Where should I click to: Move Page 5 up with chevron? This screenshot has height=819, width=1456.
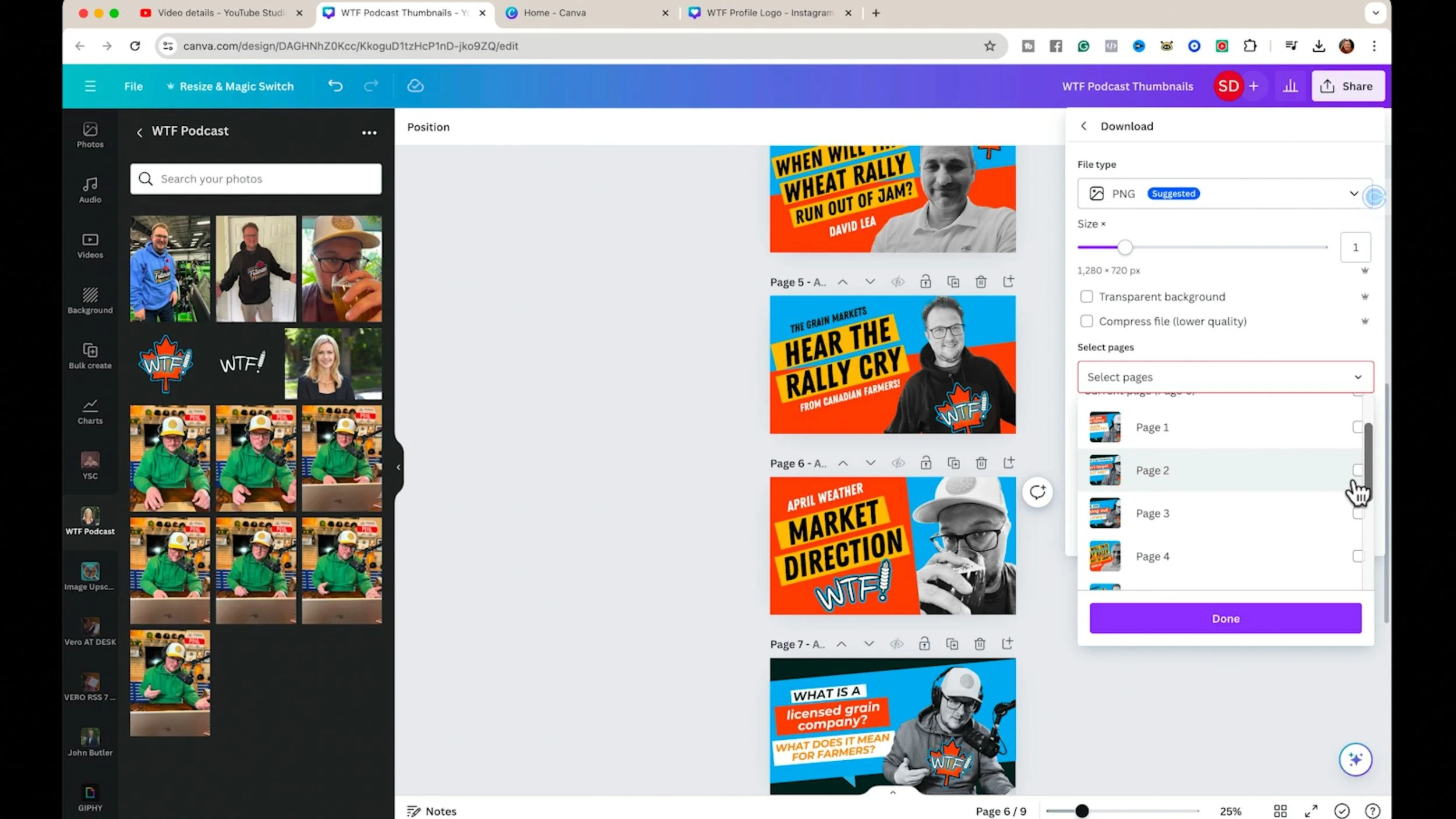click(x=843, y=282)
